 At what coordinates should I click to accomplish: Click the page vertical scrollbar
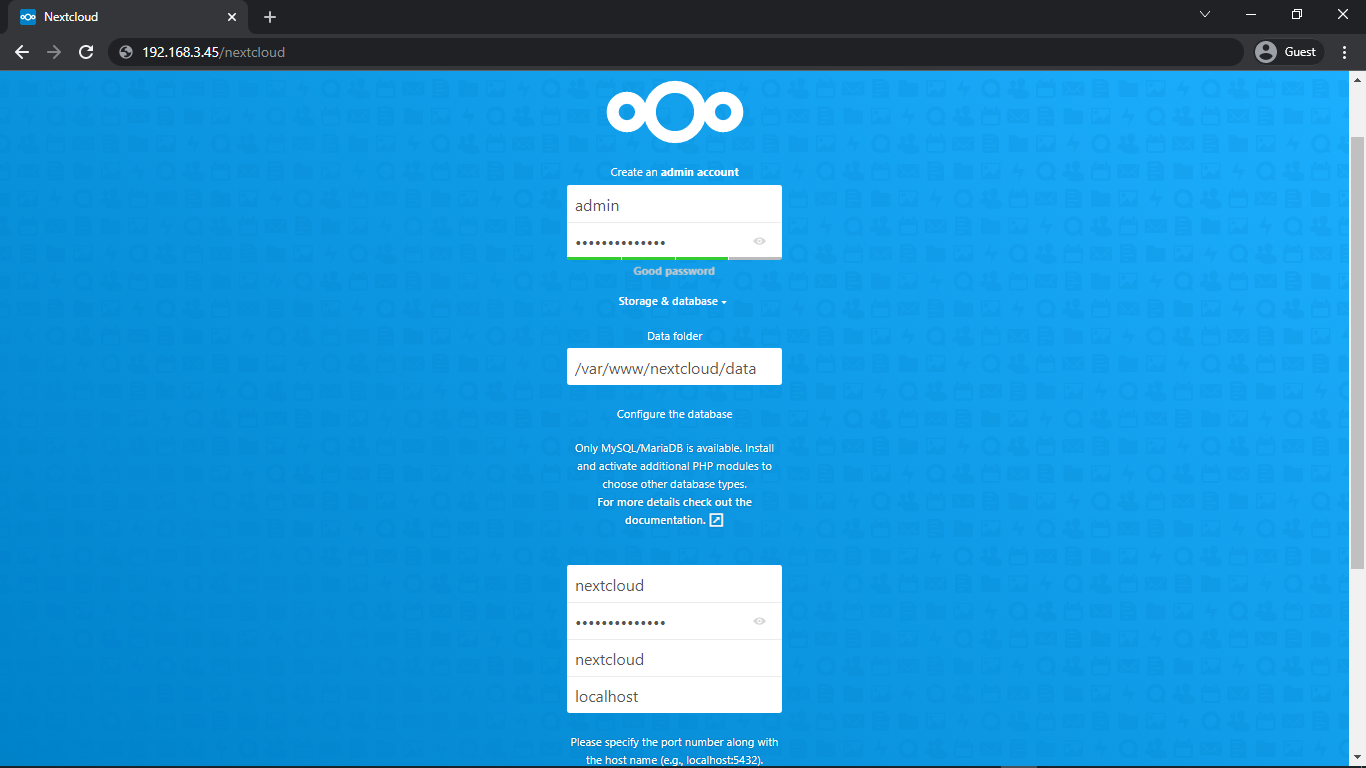pos(1358,353)
